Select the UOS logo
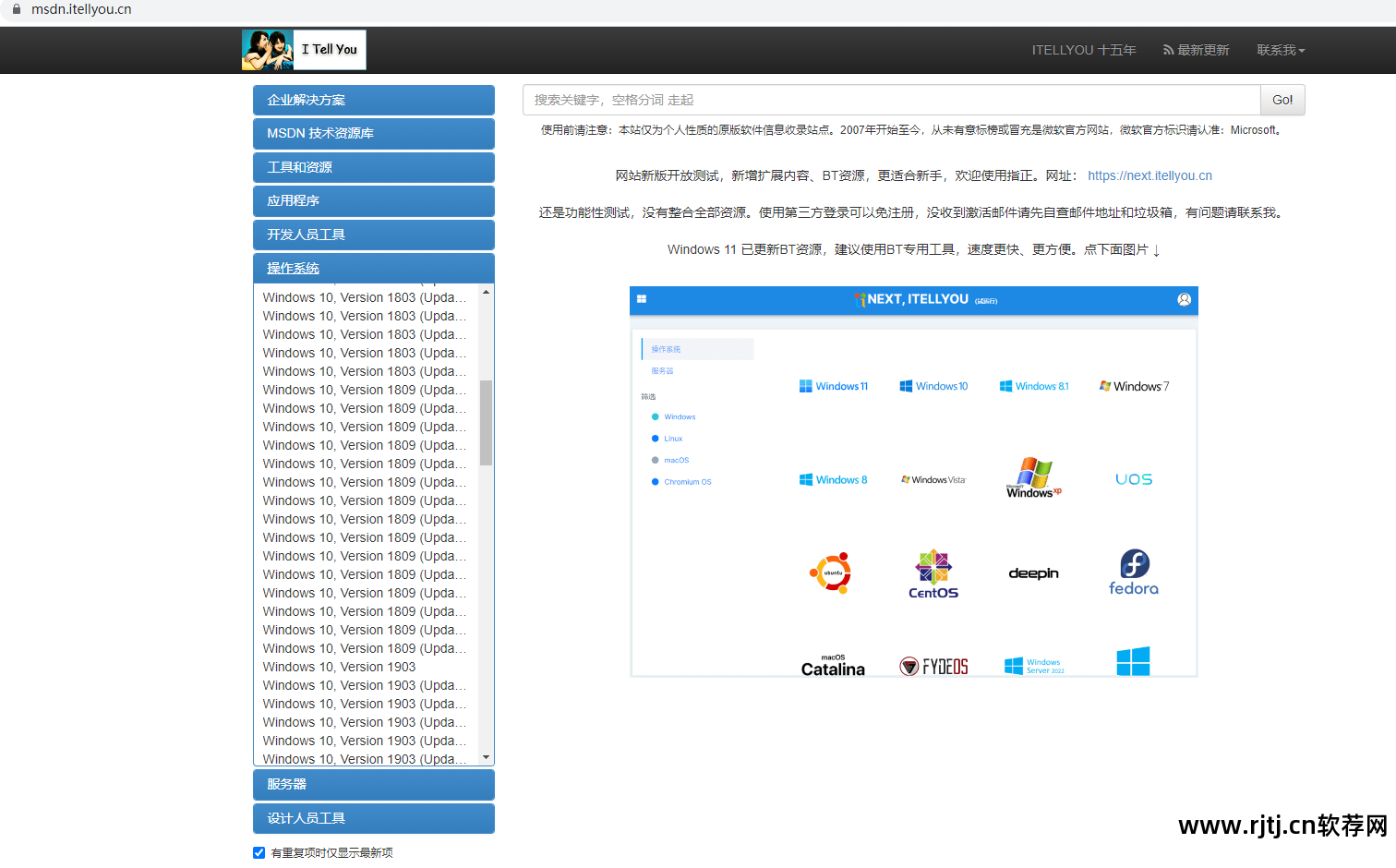 (x=1134, y=479)
